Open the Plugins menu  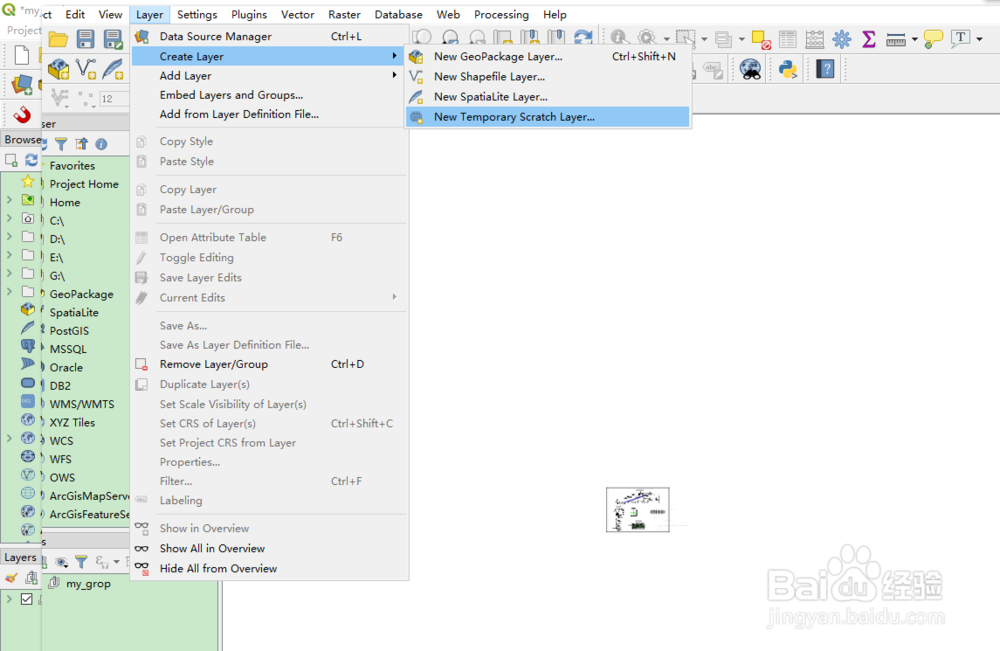[x=249, y=15]
